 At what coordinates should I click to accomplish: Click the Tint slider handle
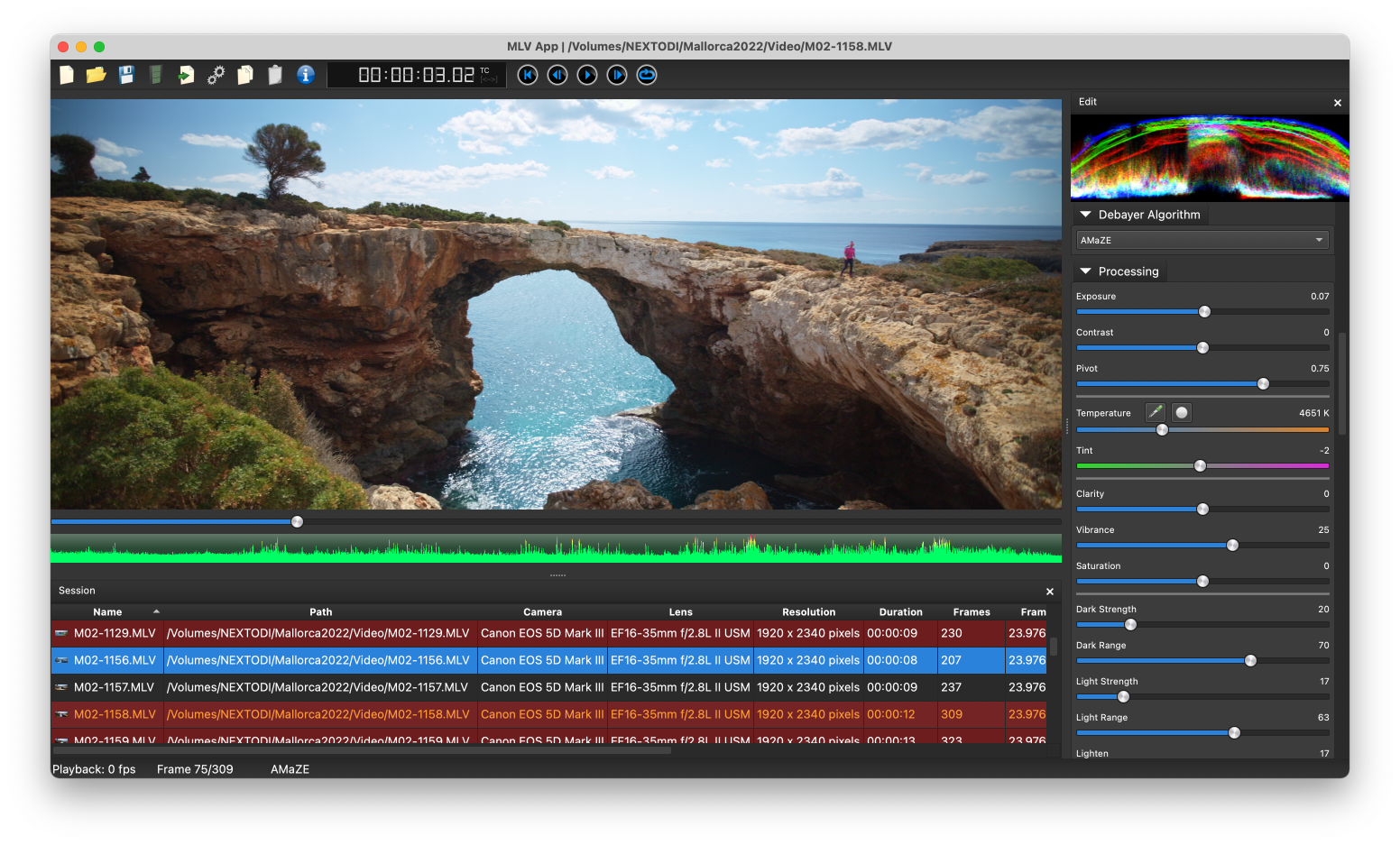click(1200, 466)
